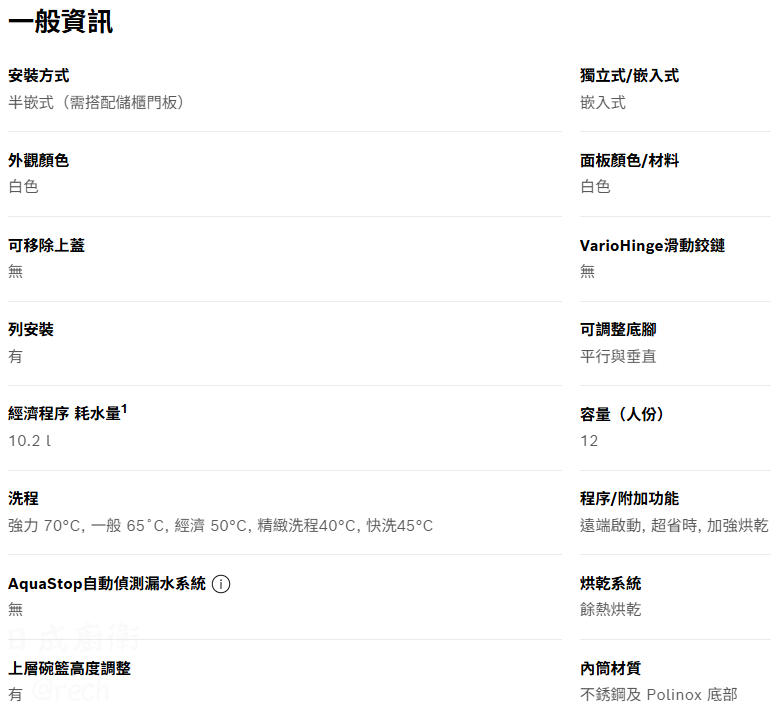
Task: Select the 經濟程序 耗水量 label
Action: click(x=67, y=412)
